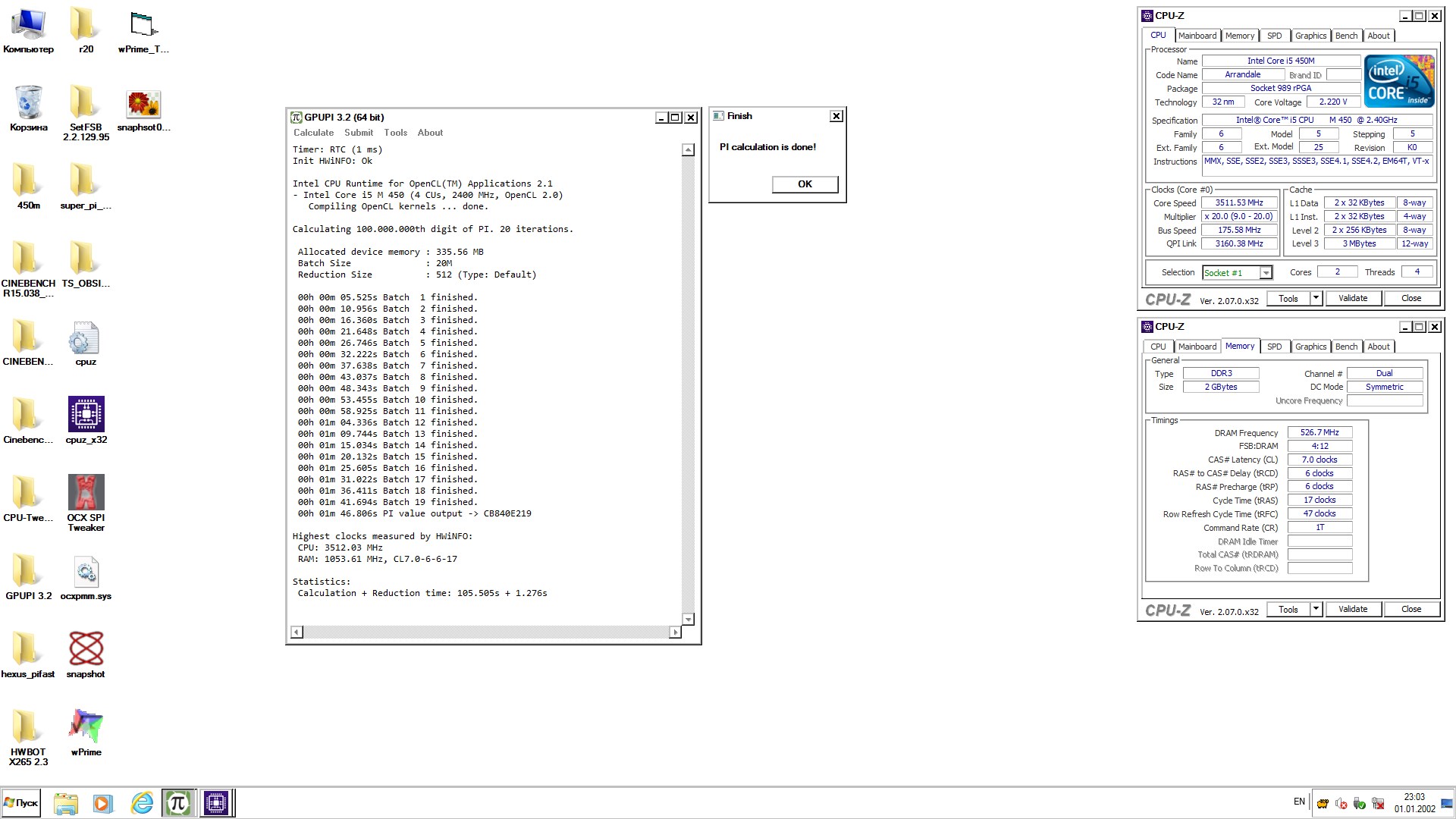Open the CINEBENCH R15.038 folder
Viewport: 1456px width, 819px height.
(x=28, y=270)
